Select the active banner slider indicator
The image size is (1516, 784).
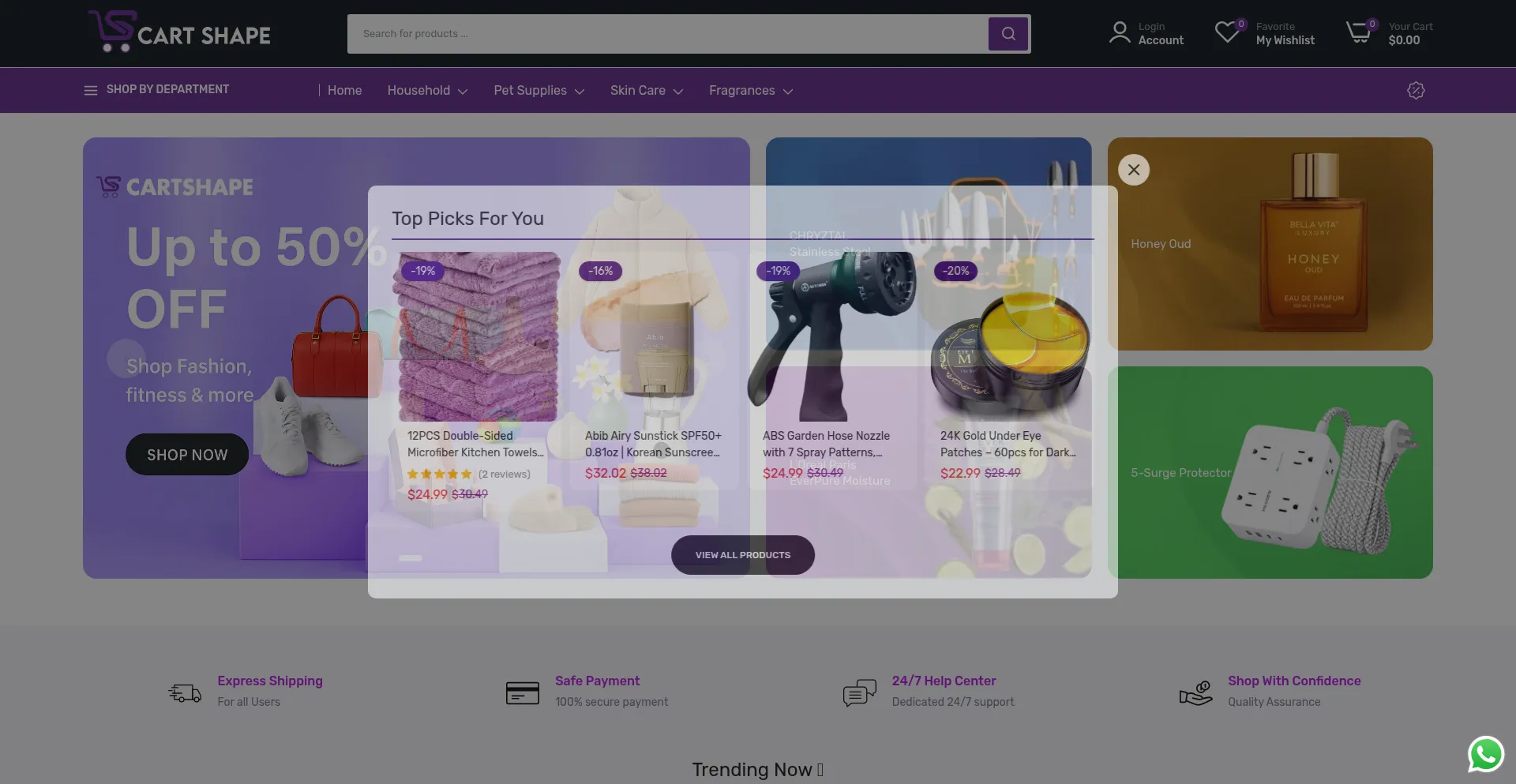coord(411,558)
